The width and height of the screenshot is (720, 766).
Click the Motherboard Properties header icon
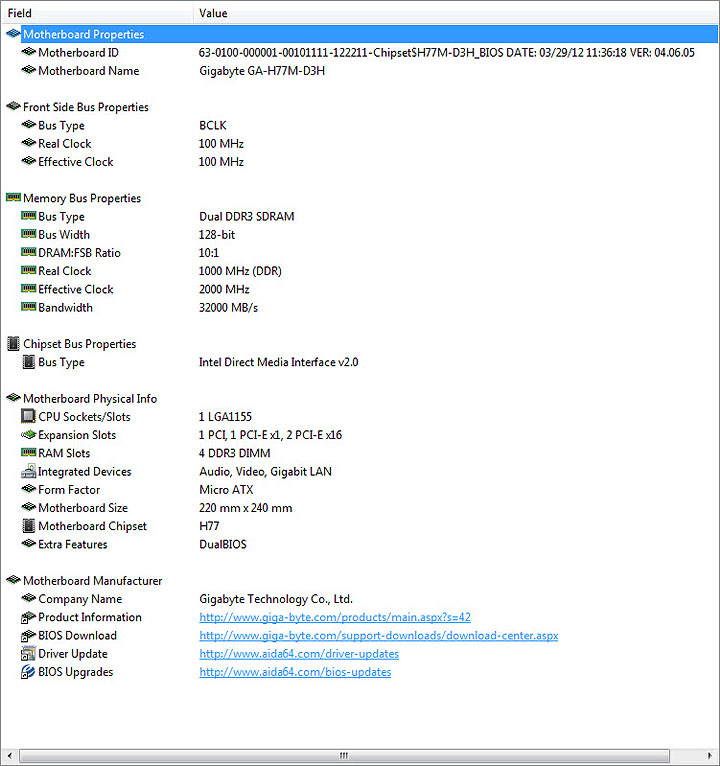click(13, 34)
